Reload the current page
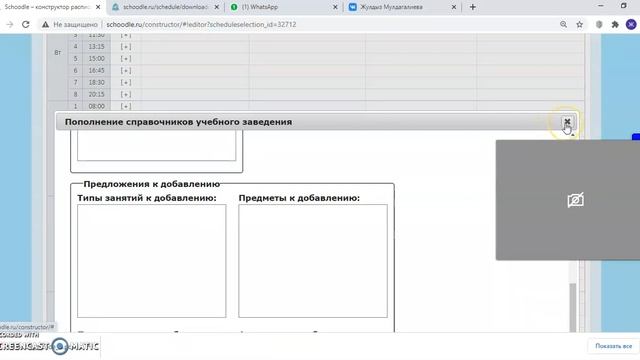The height and width of the screenshot is (360, 640). (x=26, y=24)
